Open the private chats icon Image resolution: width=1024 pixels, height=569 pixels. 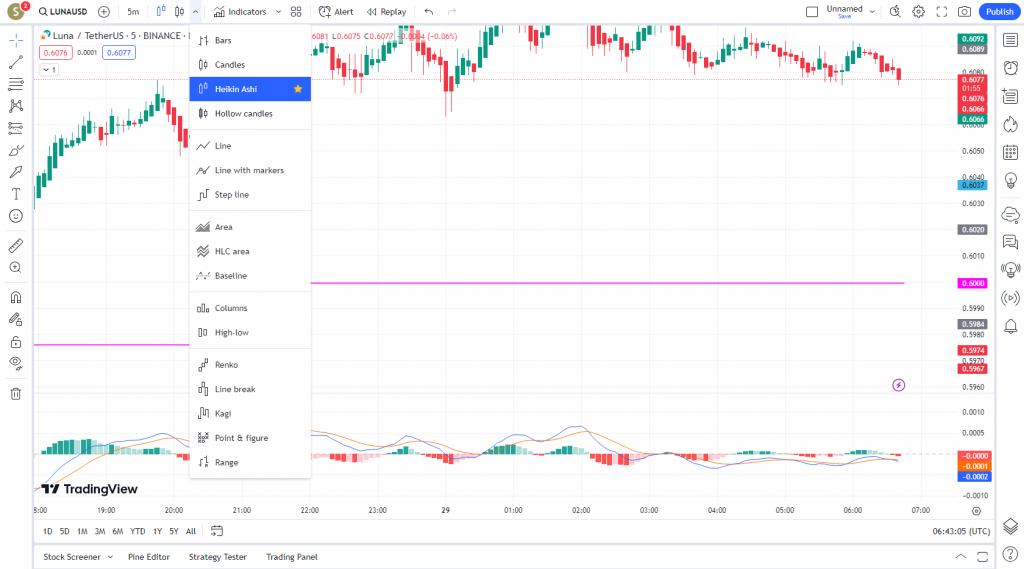pos(1010,242)
